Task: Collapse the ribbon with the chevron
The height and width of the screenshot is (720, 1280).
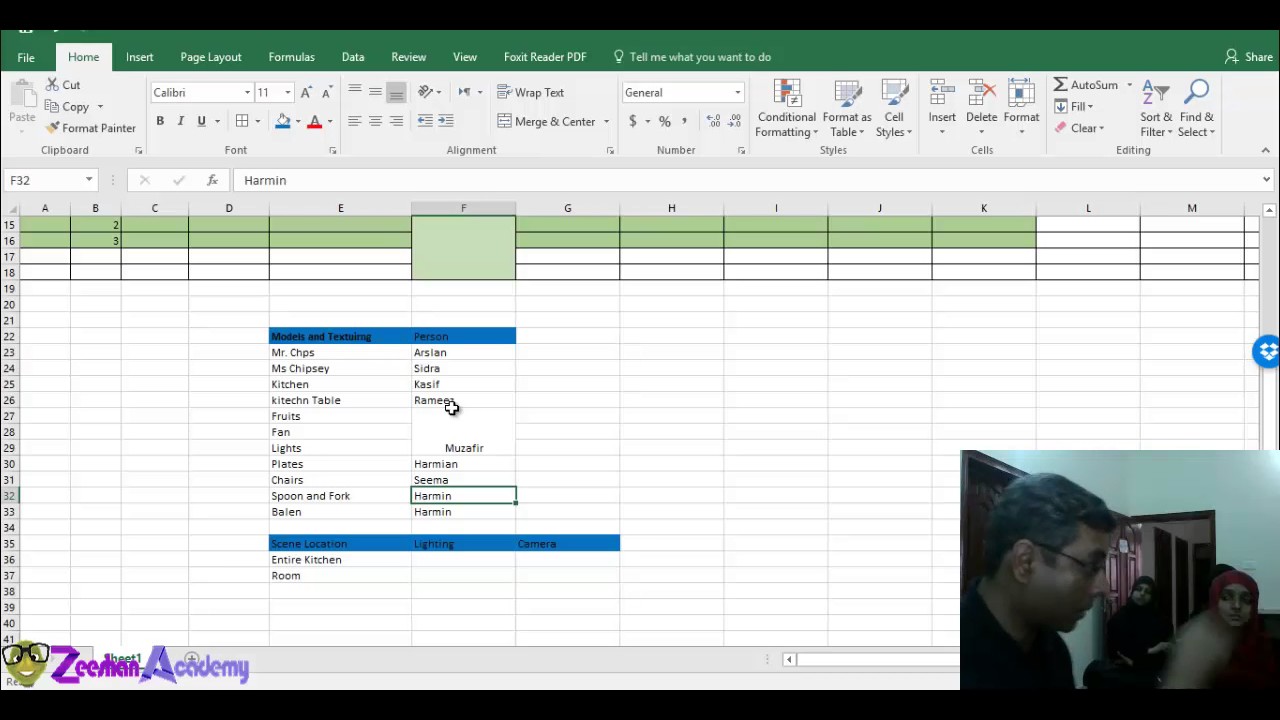Action: (1265, 150)
